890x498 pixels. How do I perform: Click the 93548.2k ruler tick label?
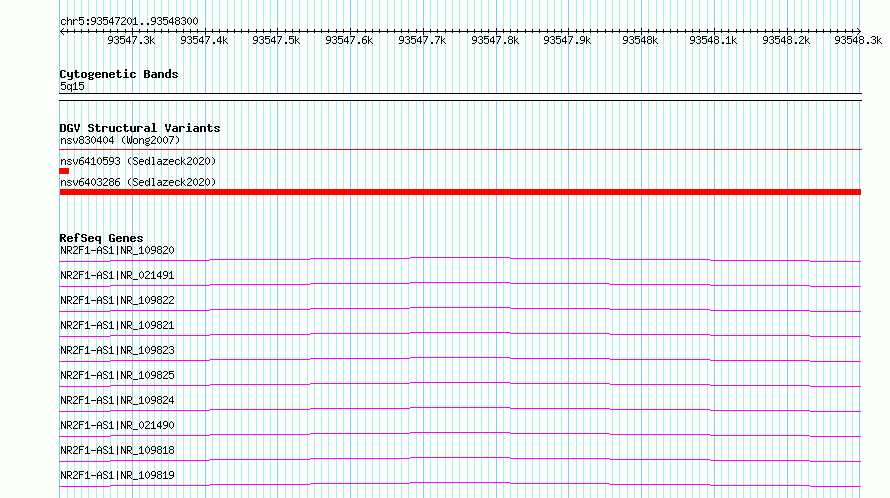(x=786, y=40)
